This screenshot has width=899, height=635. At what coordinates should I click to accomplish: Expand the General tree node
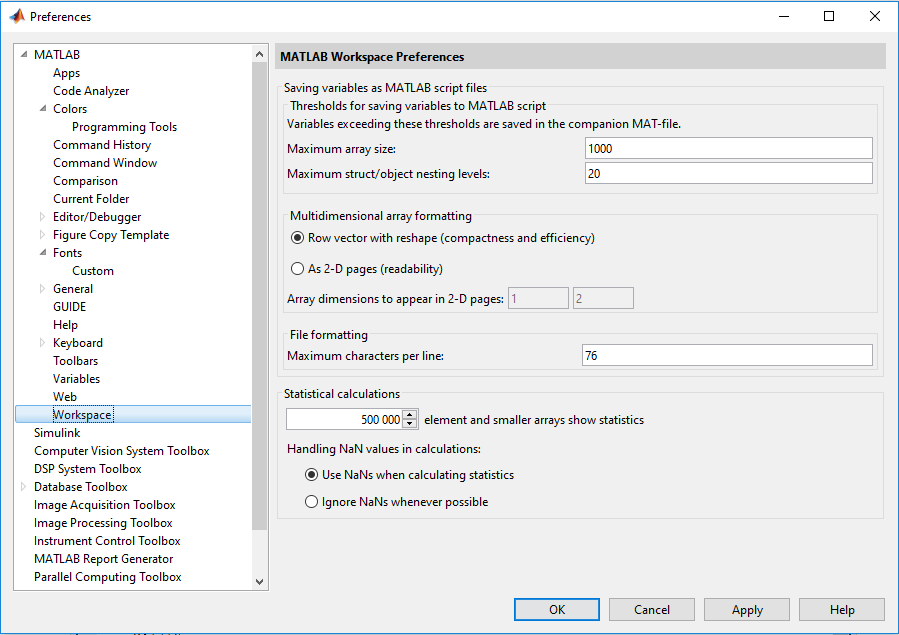pos(42,289)
